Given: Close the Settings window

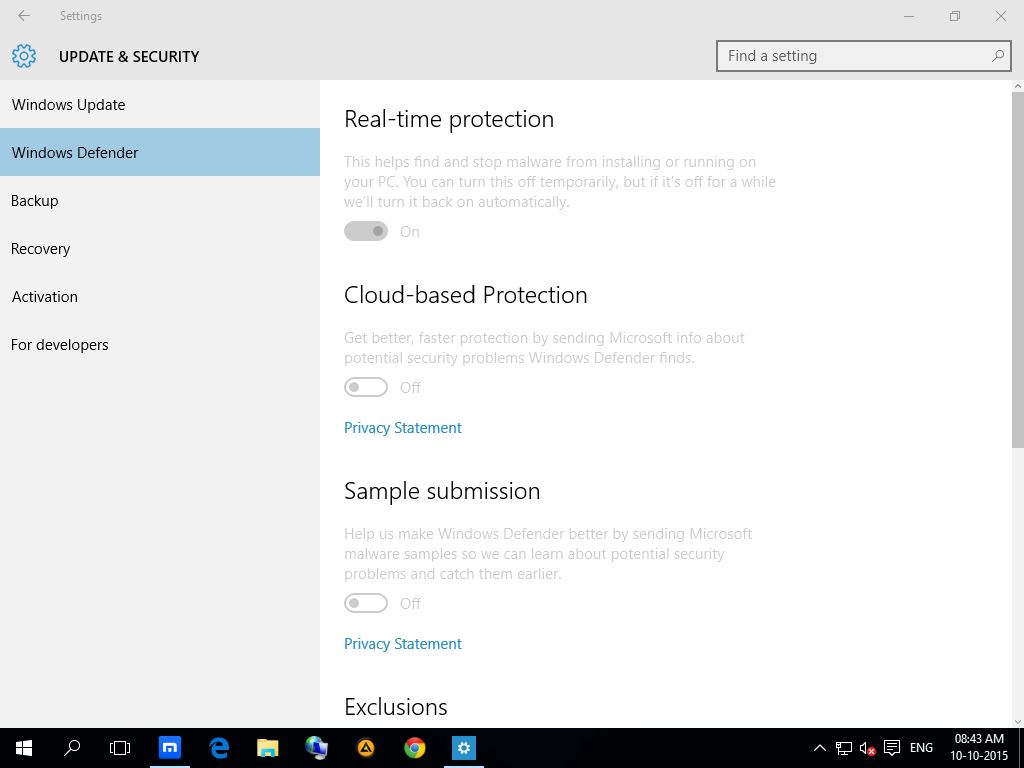Looking at the screenshot, I should 1000,16.
